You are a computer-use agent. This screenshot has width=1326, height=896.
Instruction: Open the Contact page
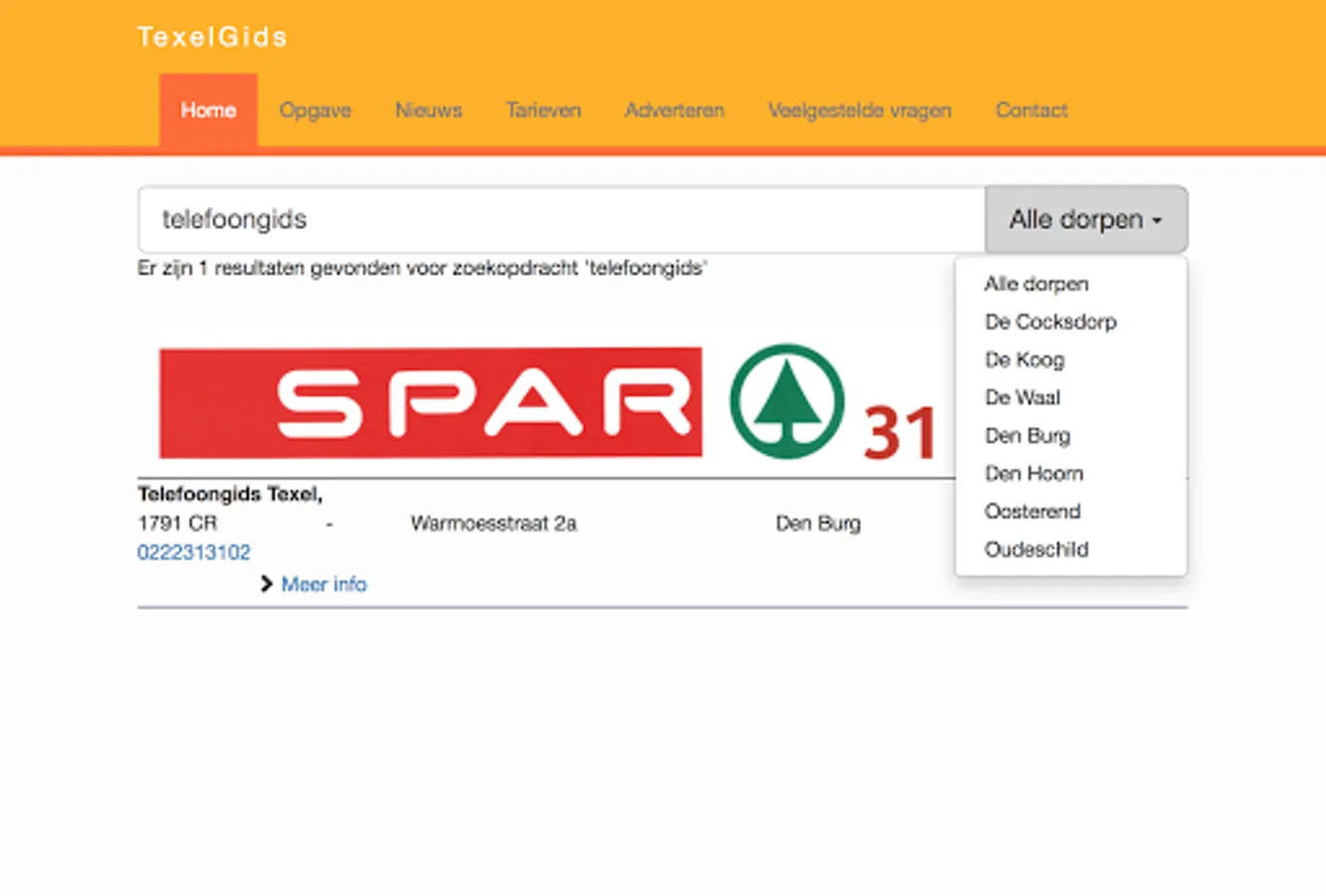[x=1031, y=111]
